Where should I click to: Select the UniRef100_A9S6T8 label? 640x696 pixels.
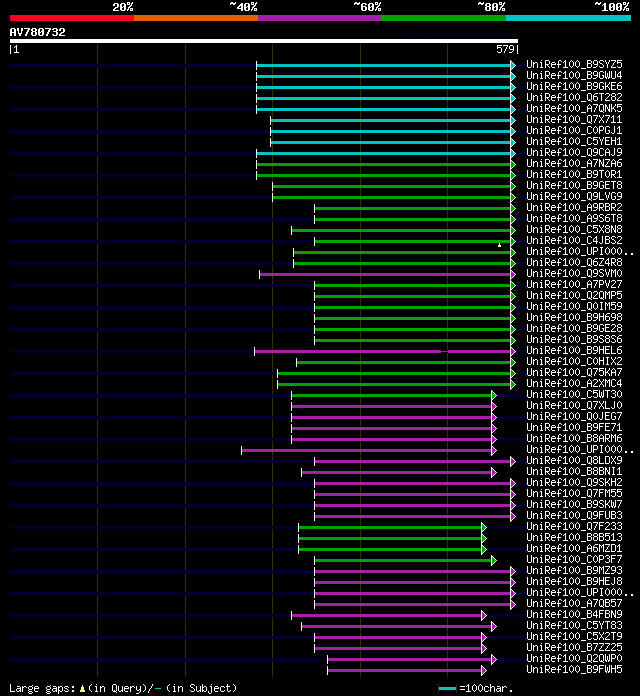click(574, 218)
